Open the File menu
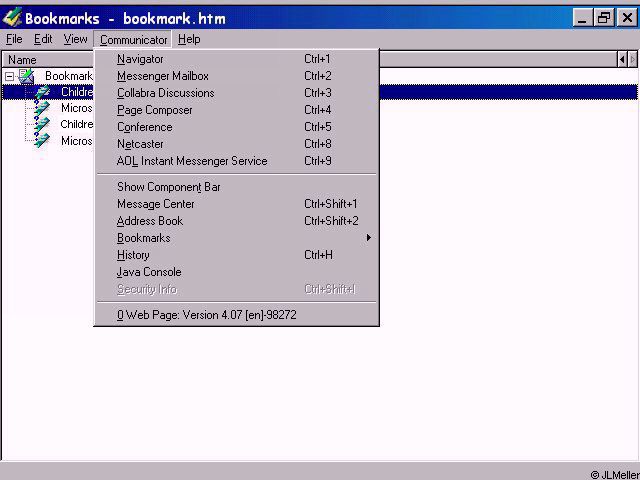 (x=14, y=39)
